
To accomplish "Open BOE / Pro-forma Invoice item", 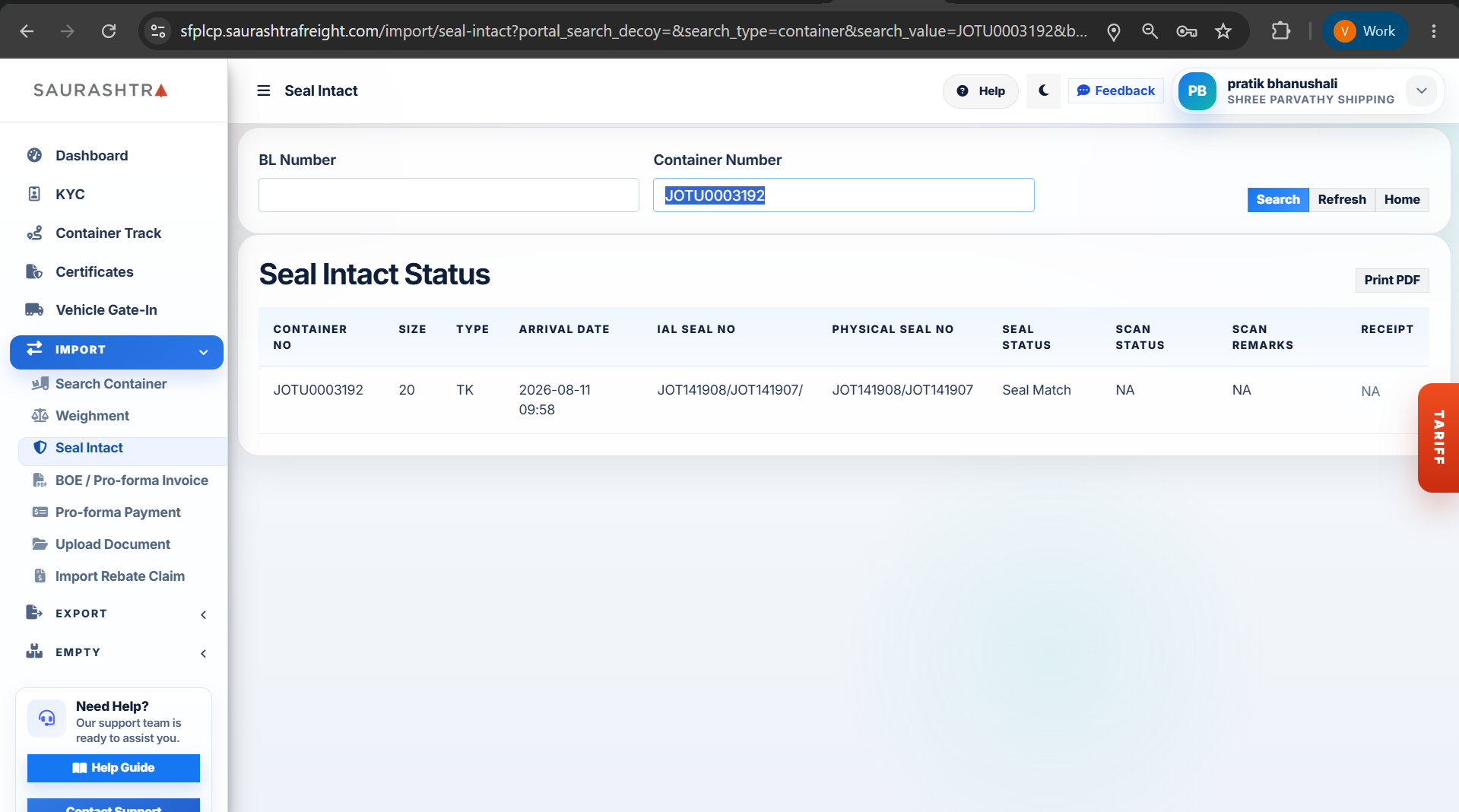I will tap(132, 481).
